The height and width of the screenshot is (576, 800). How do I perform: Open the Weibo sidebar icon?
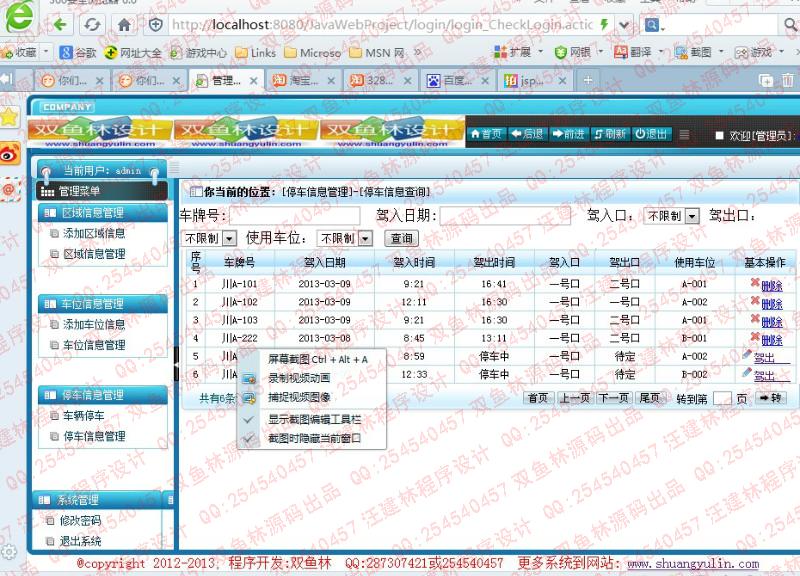pos(10,154)
